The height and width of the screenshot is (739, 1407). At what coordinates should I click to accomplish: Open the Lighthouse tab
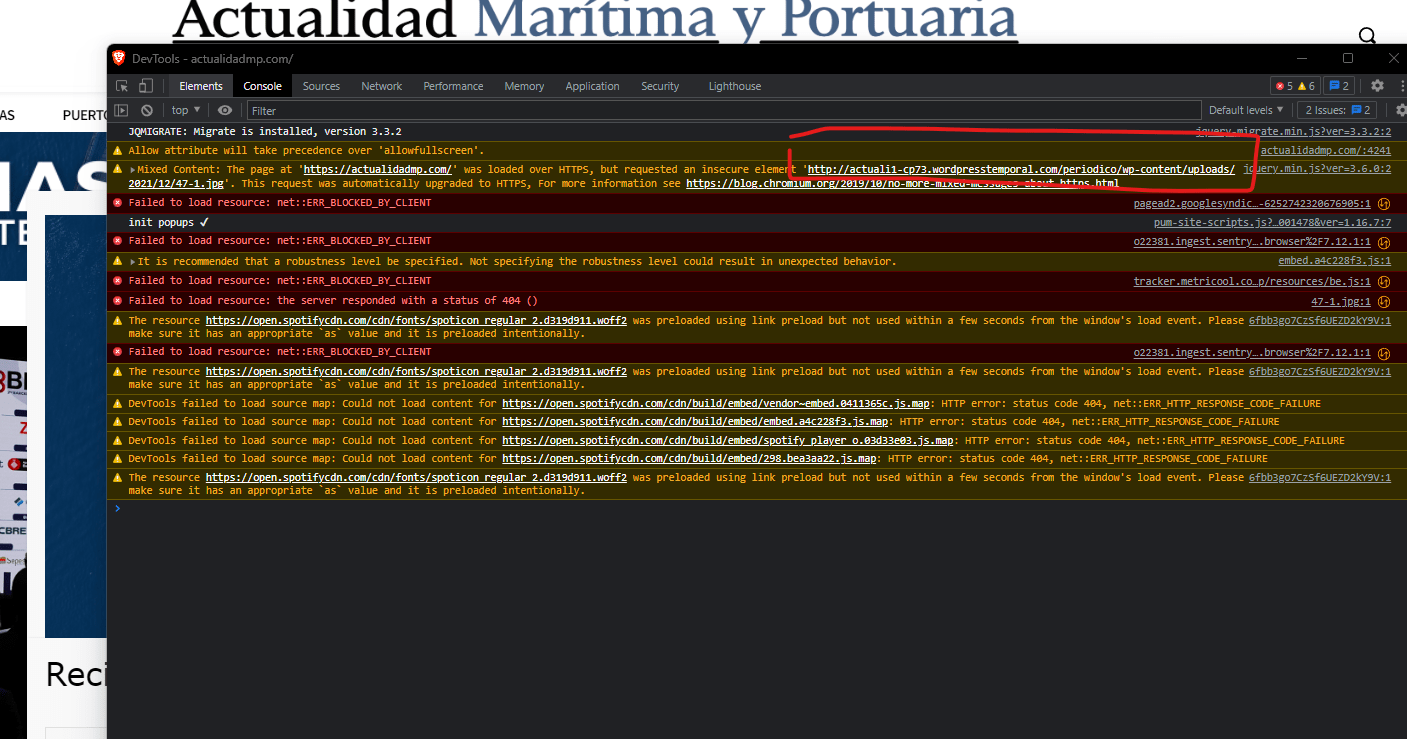(735, 86)
